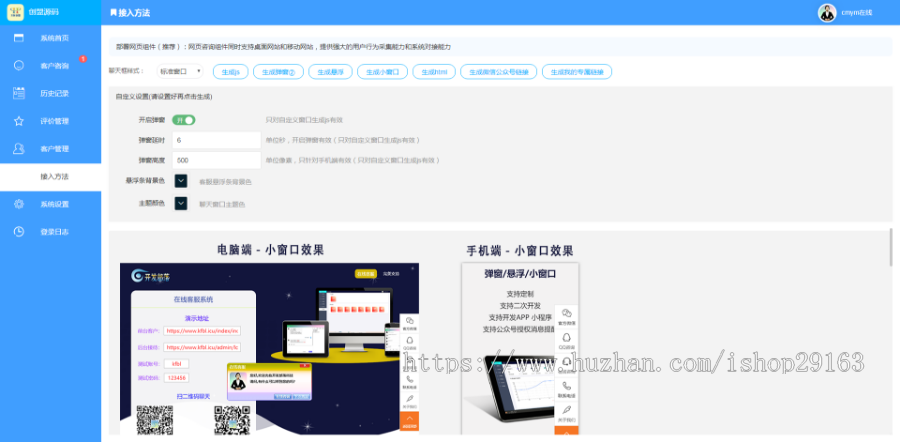Click the 弹窗高度 input field showing 500
This screenshot has height=442, width=900.
pos(216,160)
